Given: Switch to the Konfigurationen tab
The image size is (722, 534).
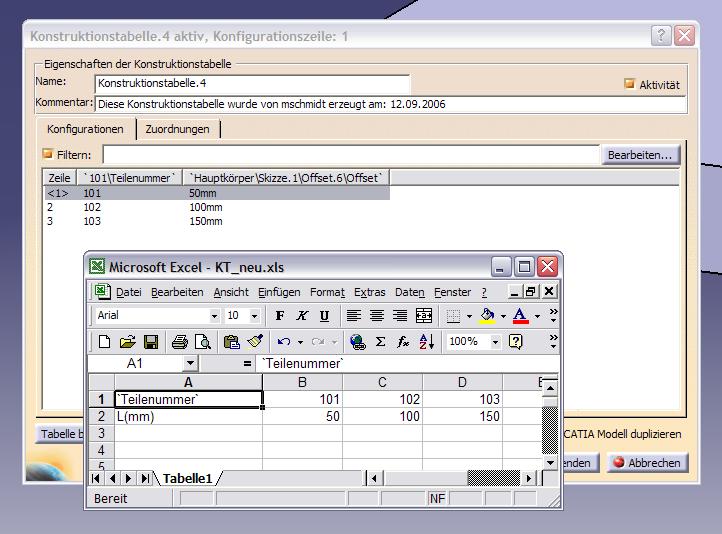Looking at the screenshot, I should [85, 129].
